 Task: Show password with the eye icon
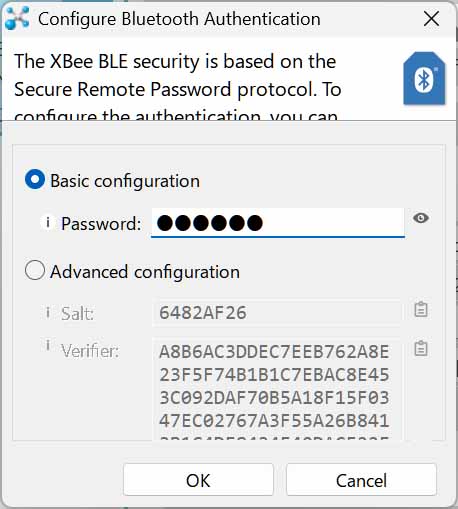[x=421, y=218]
